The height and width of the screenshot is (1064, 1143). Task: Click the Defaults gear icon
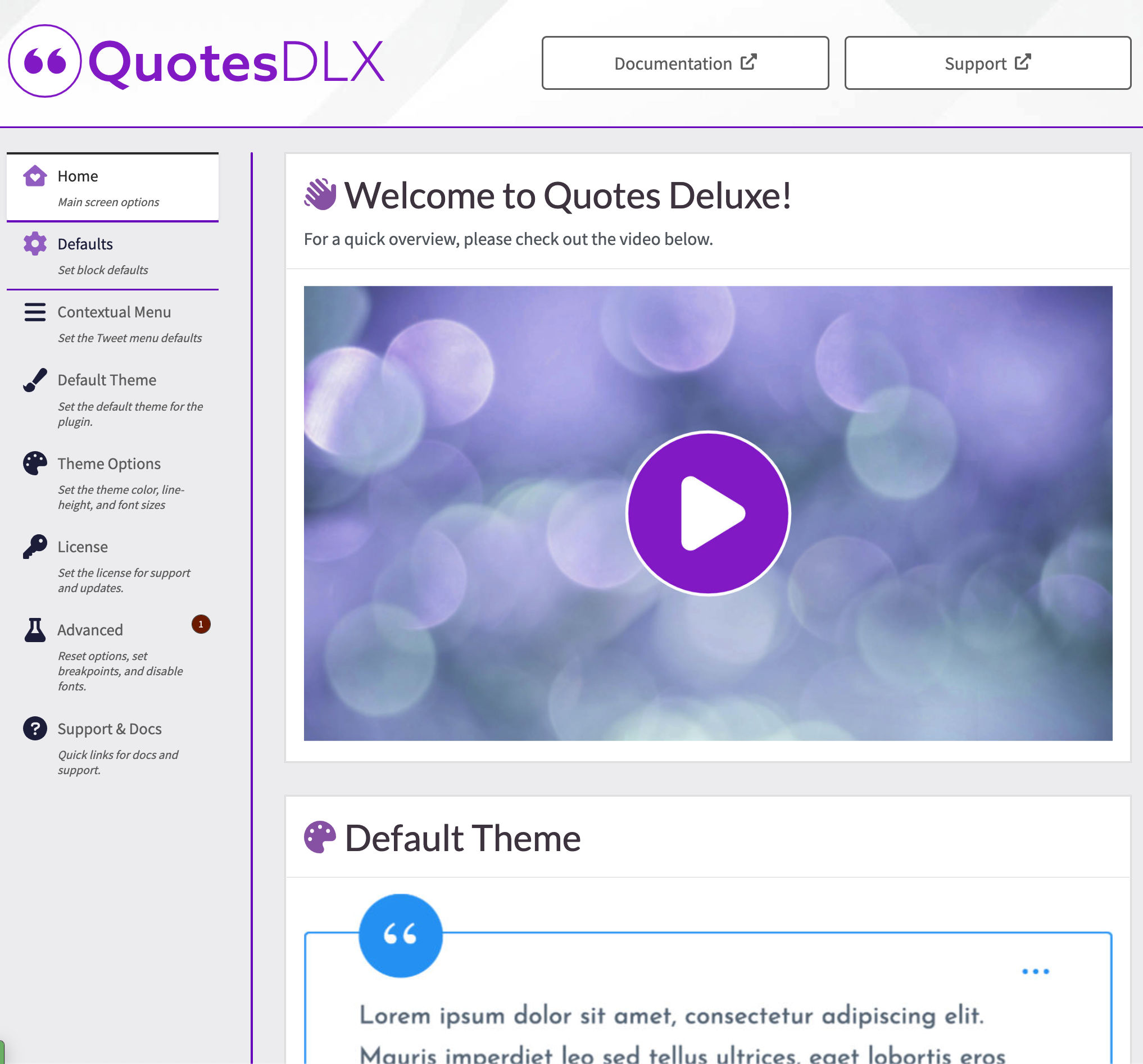pyautogui.click(x=35, y=244)
